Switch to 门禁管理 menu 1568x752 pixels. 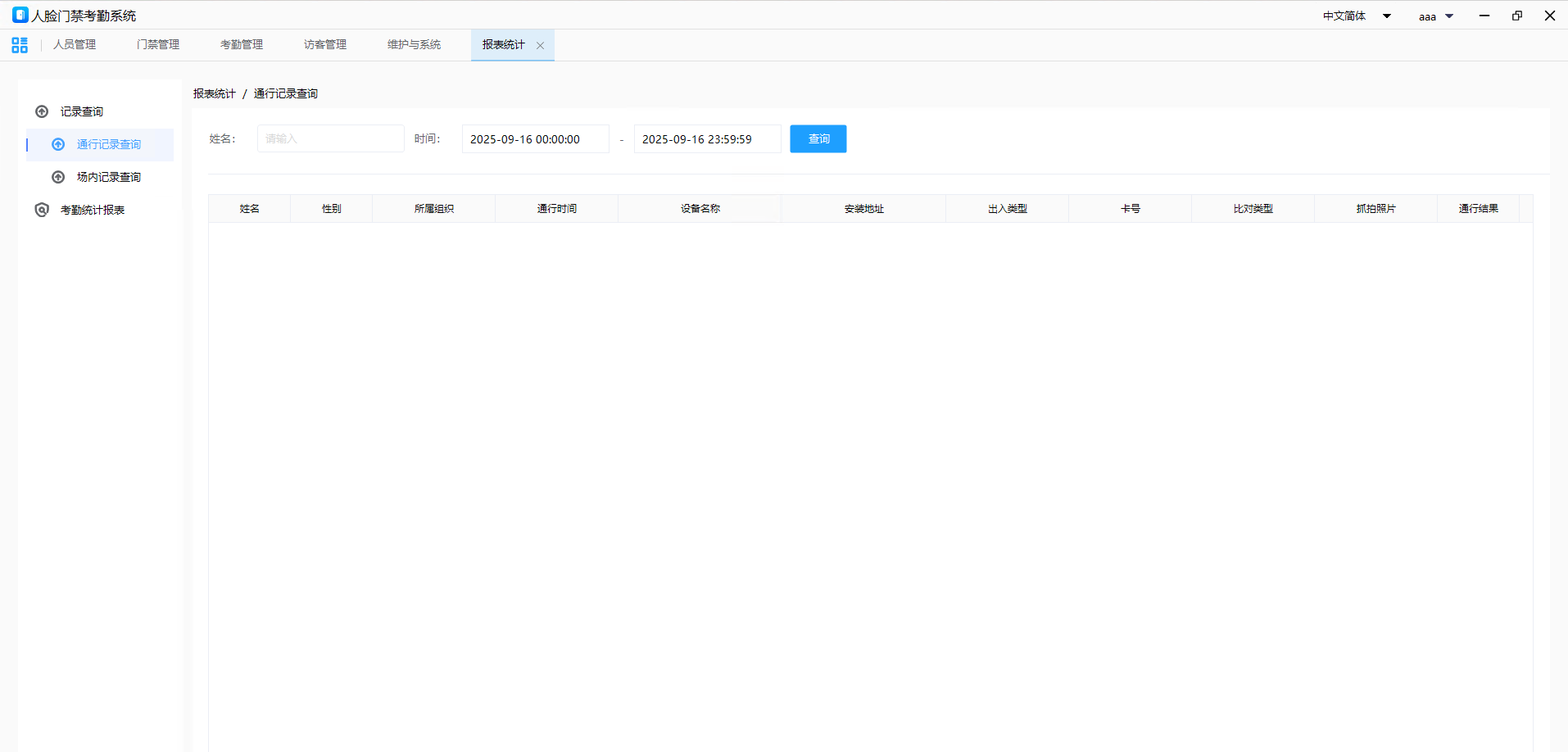coord(158,45)
